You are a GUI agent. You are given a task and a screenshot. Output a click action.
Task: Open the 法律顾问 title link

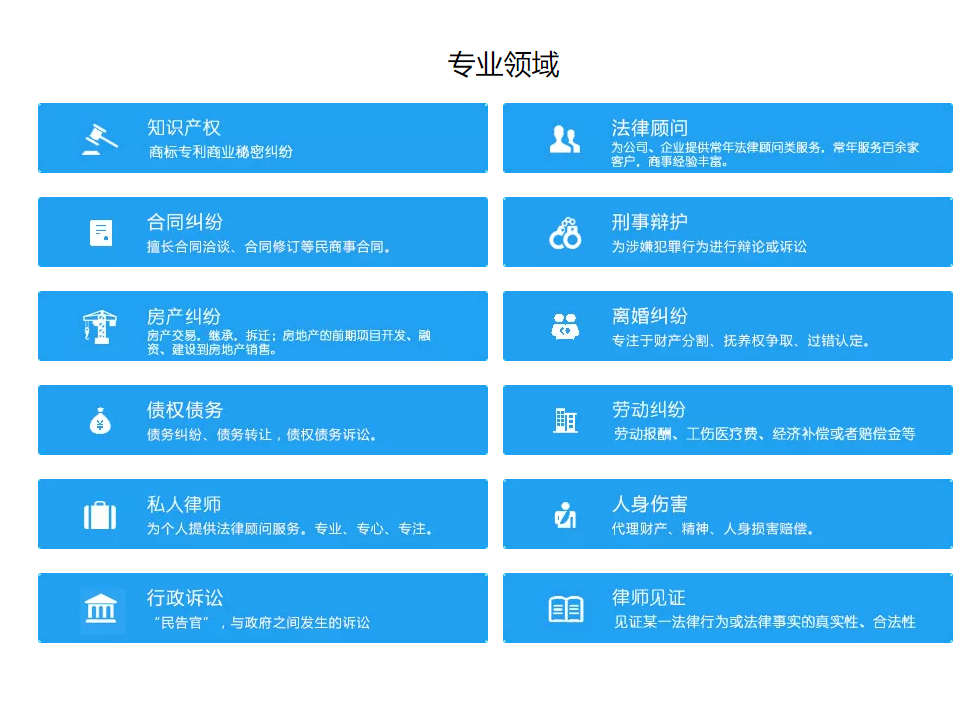tap(649, 128)
